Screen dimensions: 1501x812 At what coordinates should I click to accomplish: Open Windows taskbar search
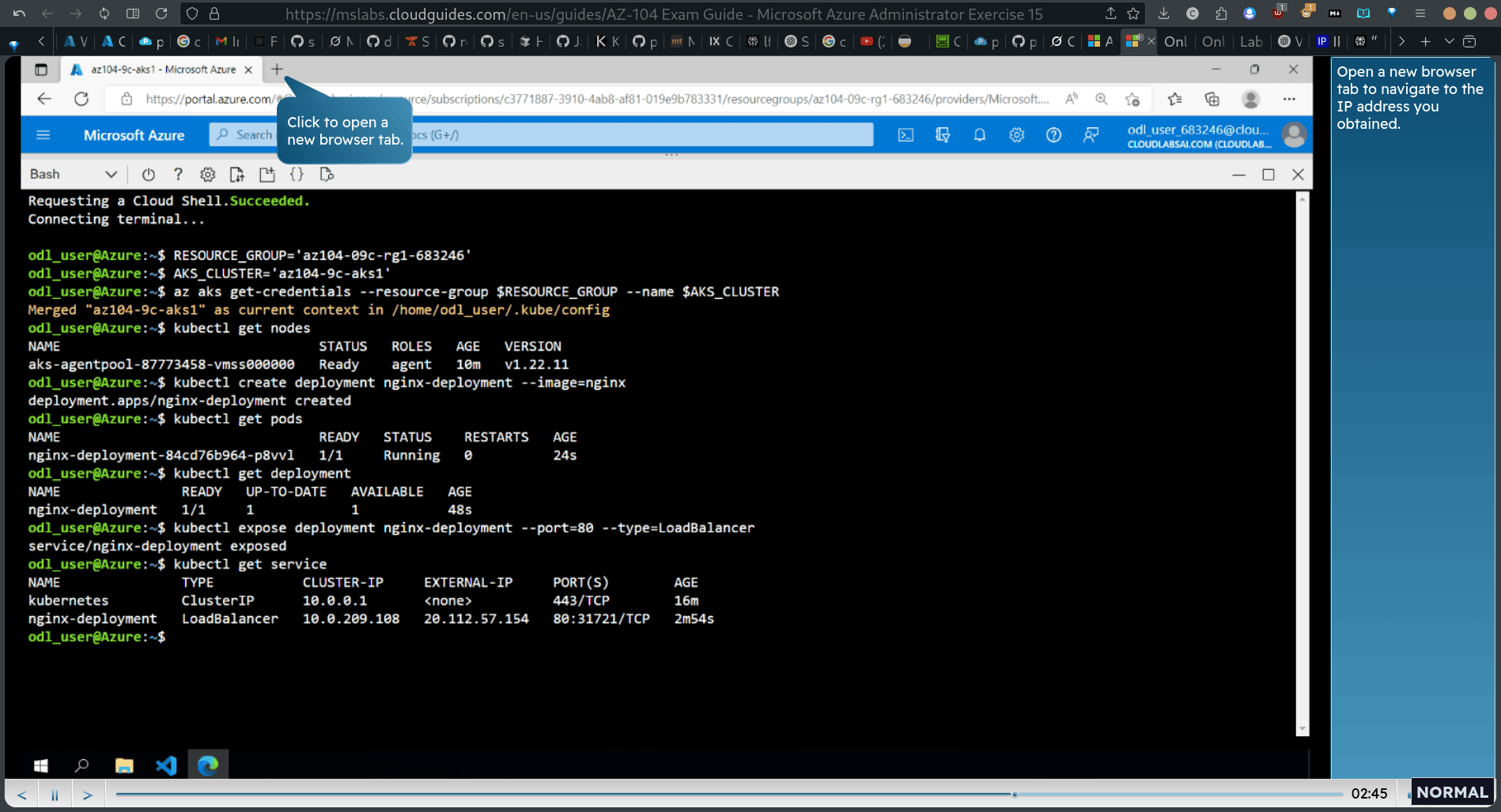(81, 765)
